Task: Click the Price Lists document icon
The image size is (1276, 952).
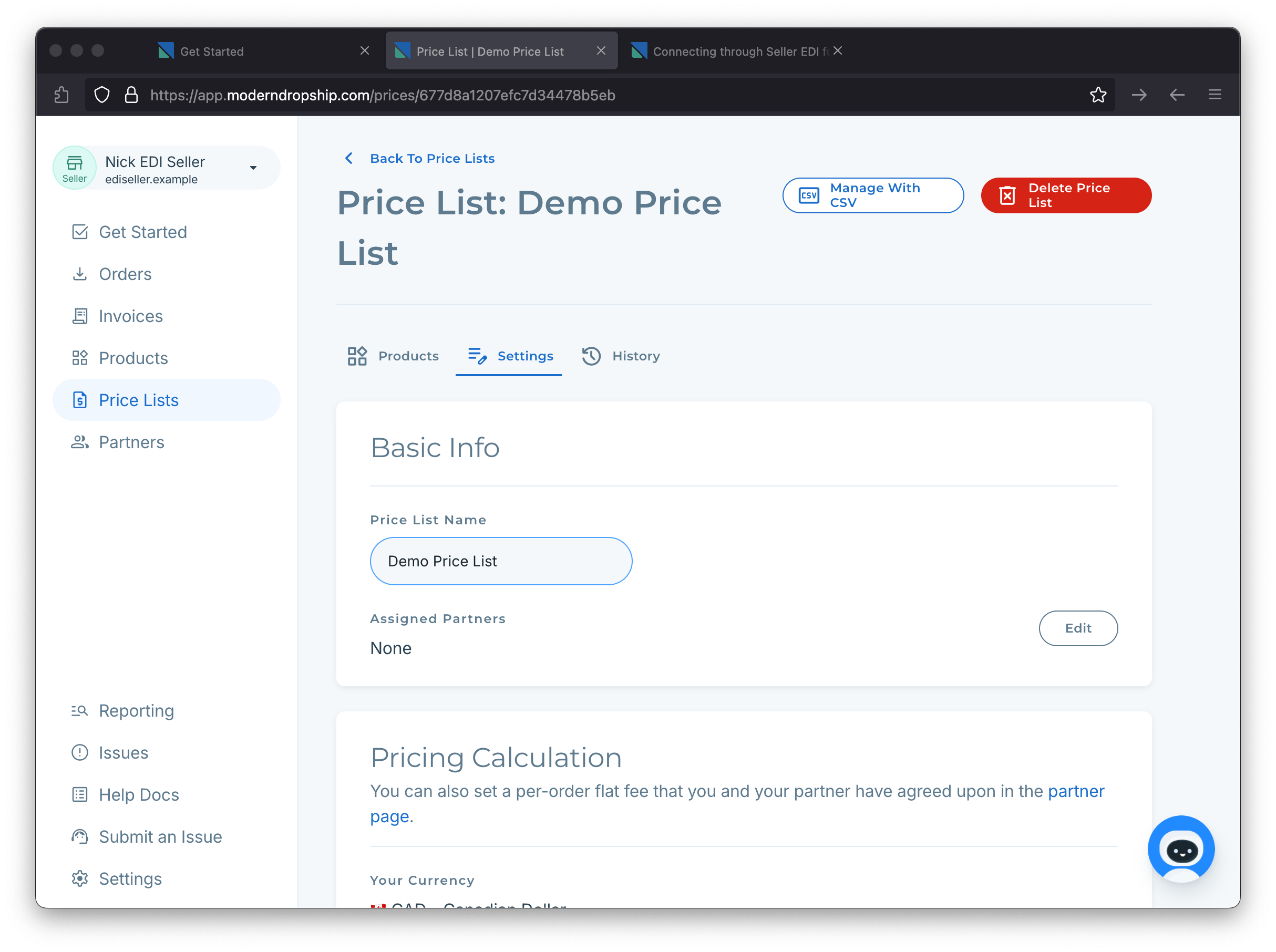Action: (x=79, y=400)
